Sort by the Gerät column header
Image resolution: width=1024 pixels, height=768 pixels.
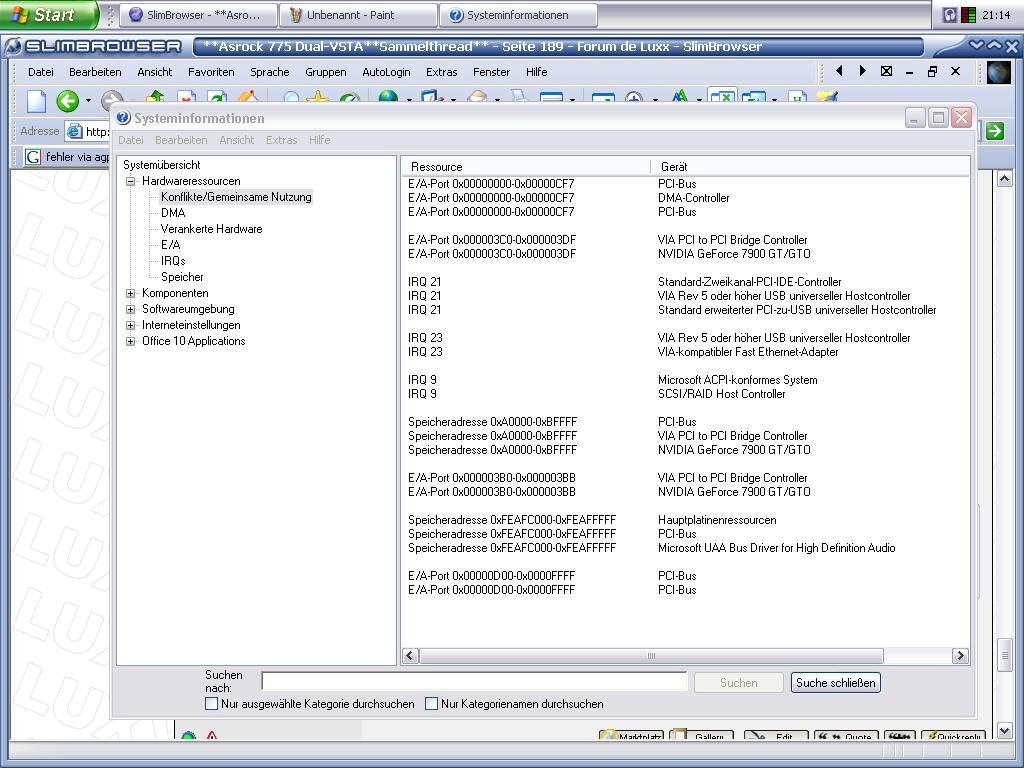point(810,167)
